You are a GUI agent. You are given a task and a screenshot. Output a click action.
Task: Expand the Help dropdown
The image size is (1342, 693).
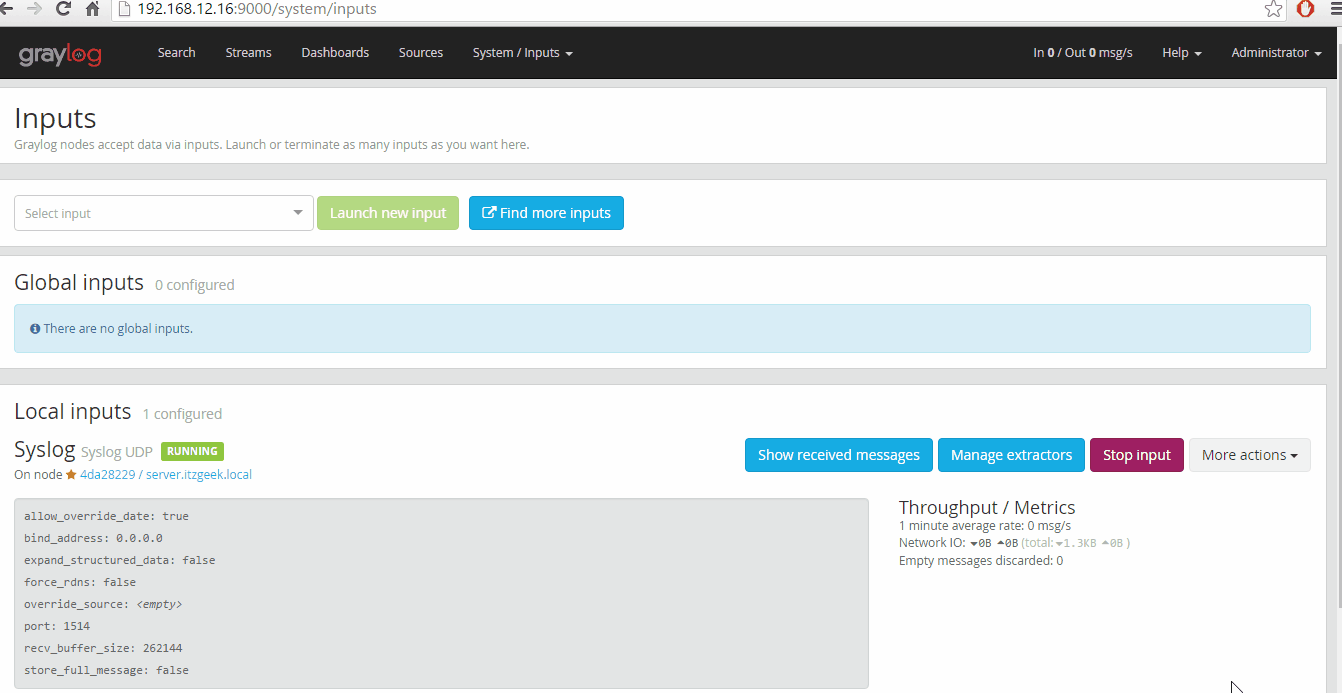[x=1182, y=53]
